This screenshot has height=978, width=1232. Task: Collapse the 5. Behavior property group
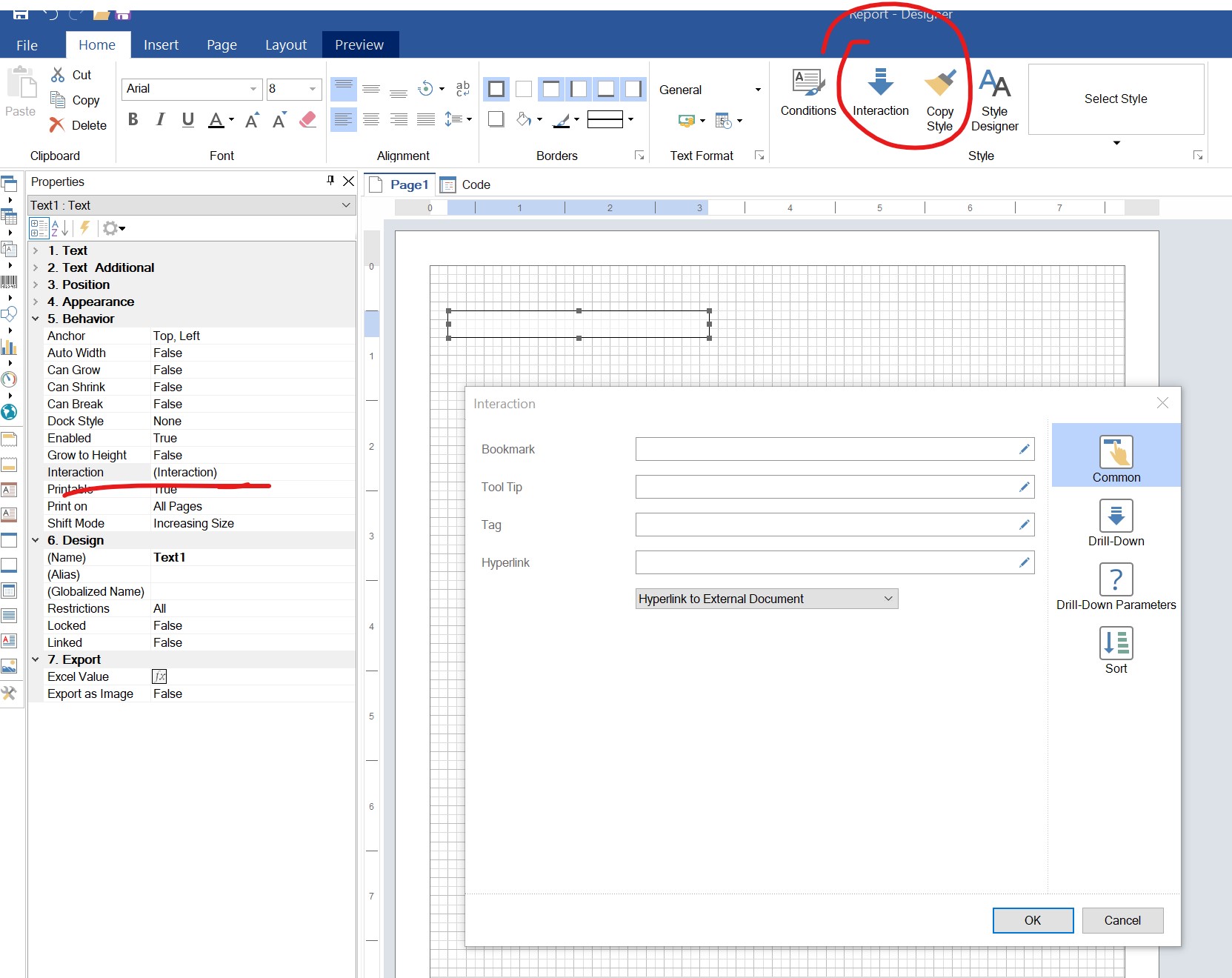point(35,319)
